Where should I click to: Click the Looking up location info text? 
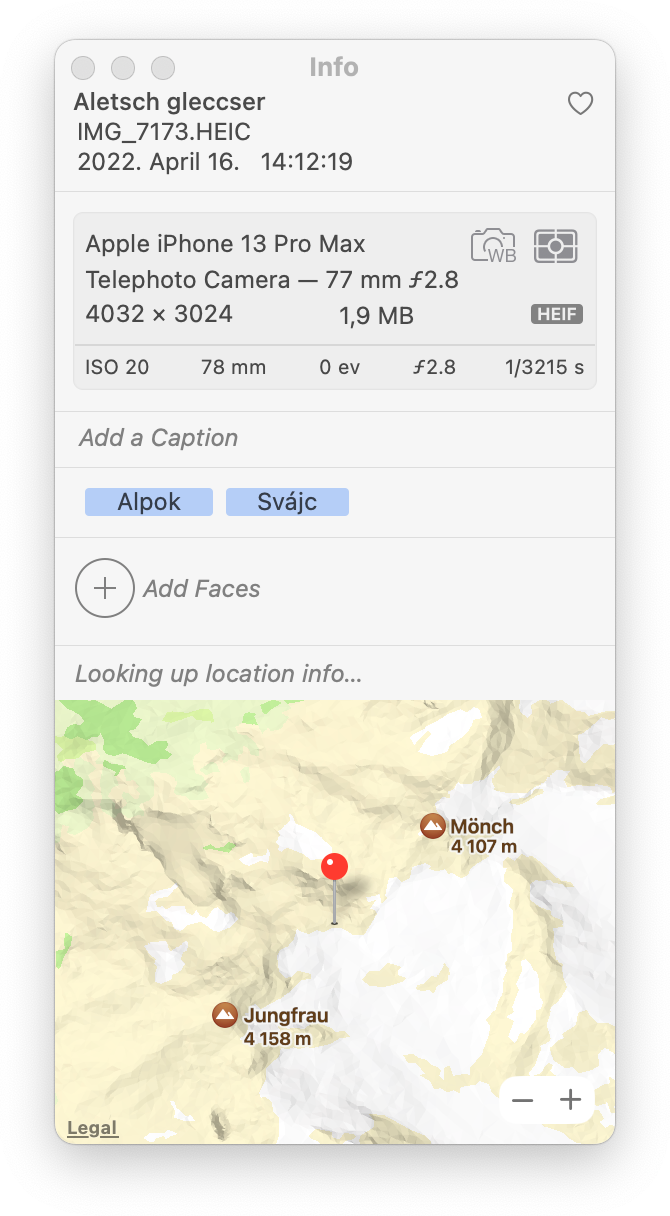[219, 674]
